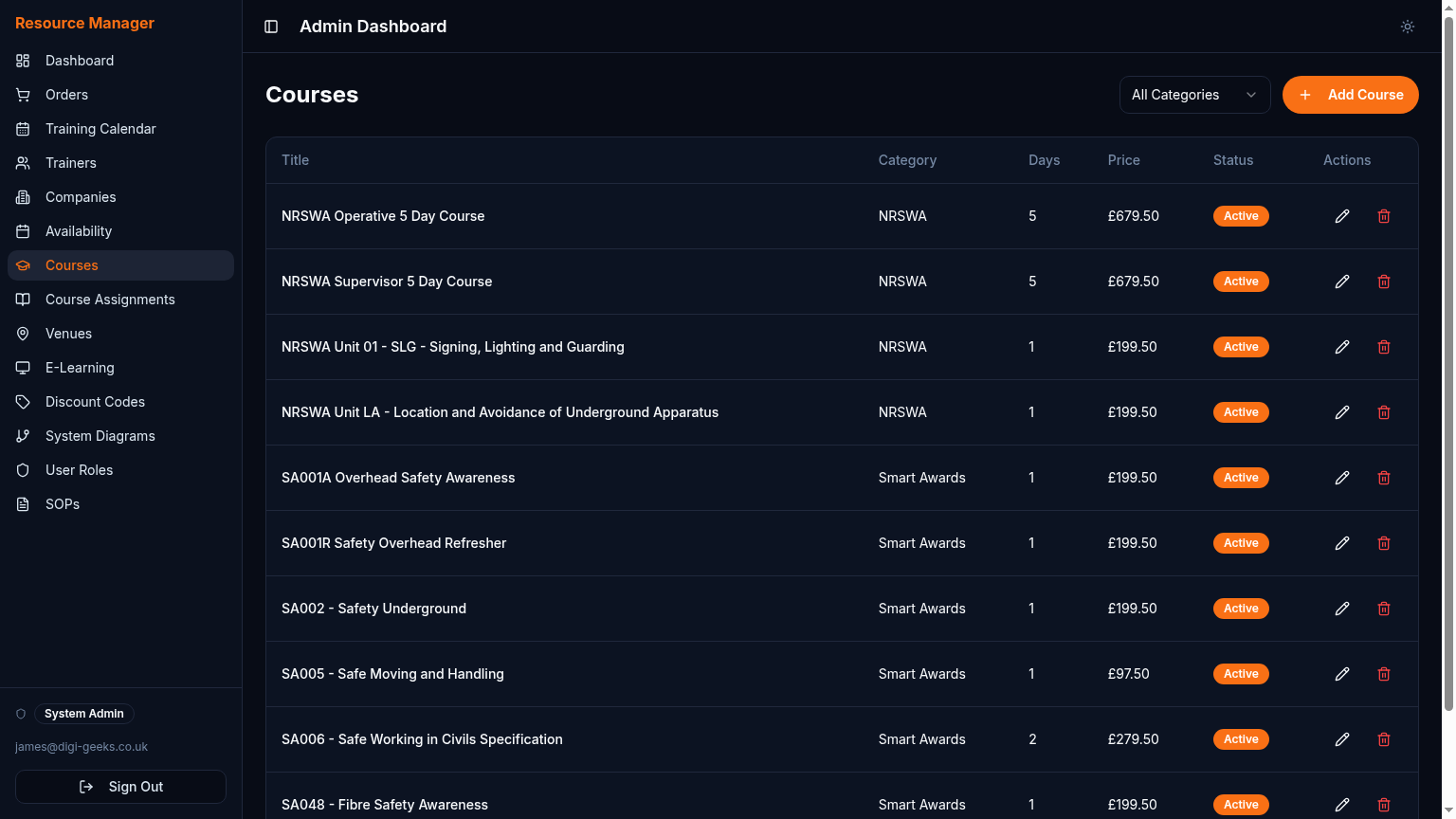Select Courses in the sidebar
1456x819 pixels.
point(120,265)
